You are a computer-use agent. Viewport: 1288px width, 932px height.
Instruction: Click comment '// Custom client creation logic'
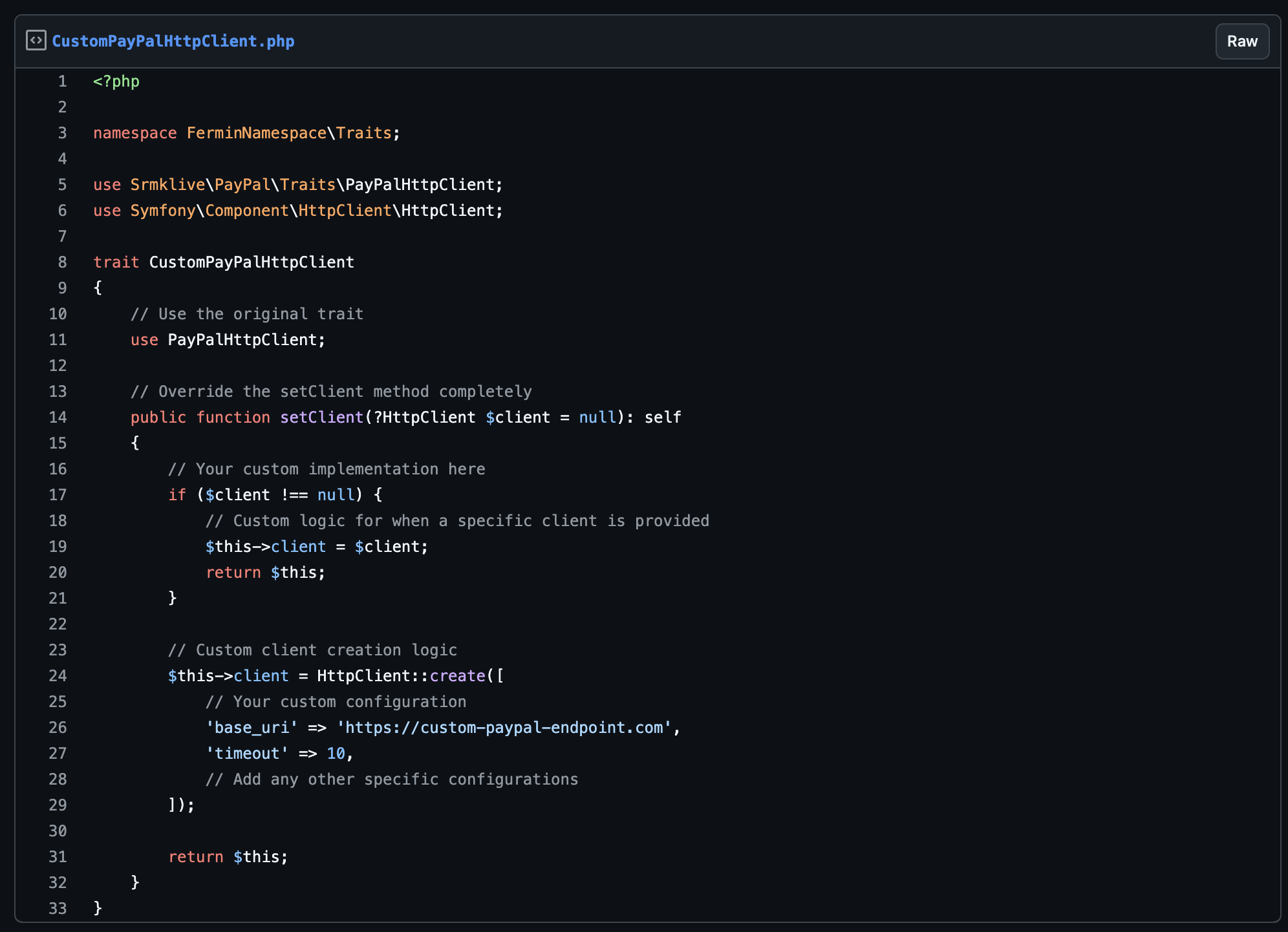pos(312,650)
